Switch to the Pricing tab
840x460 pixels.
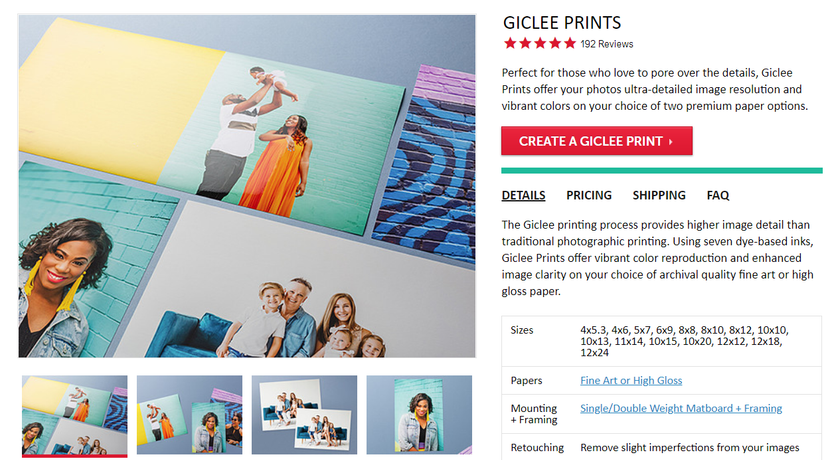589,195
